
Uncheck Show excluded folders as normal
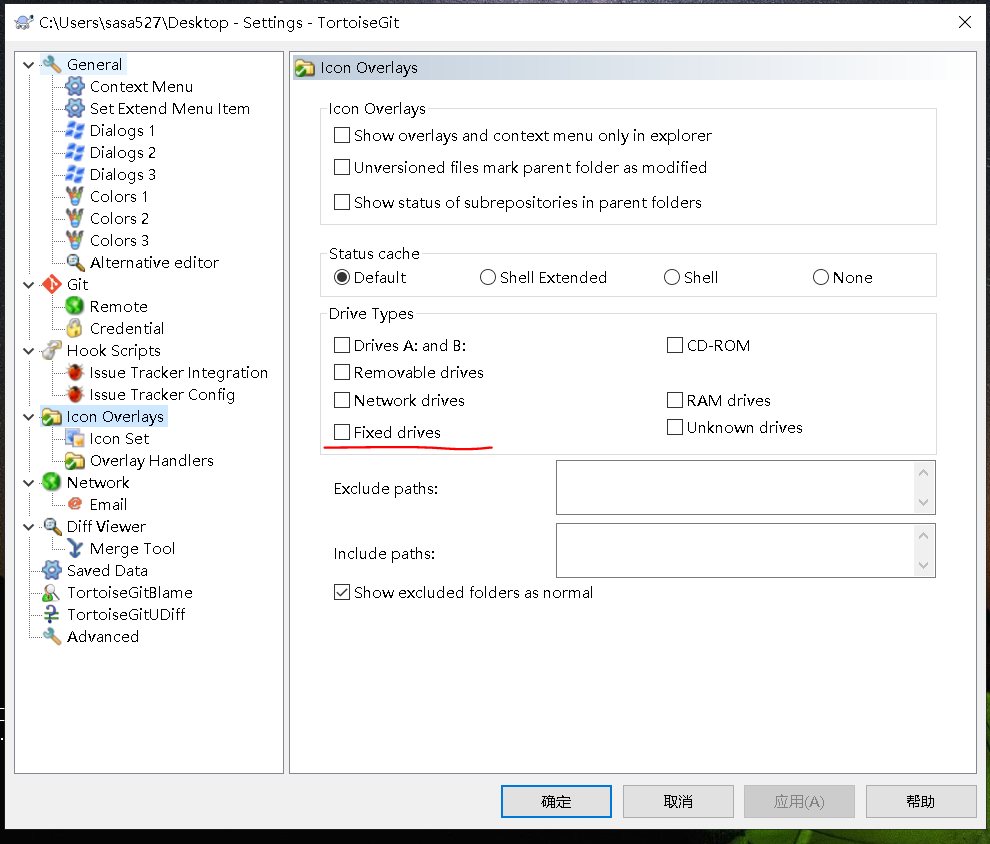pyautogui.click(x=342, y=592)
